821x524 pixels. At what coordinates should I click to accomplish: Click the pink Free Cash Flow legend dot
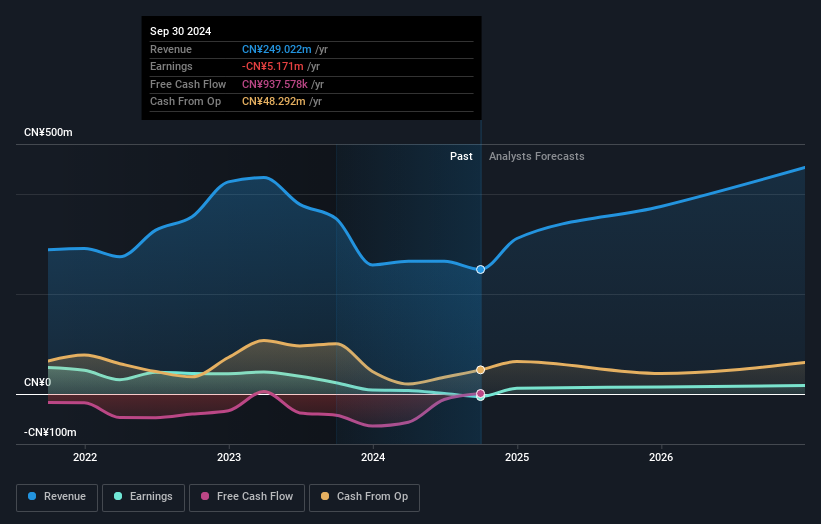coord(205,496)
